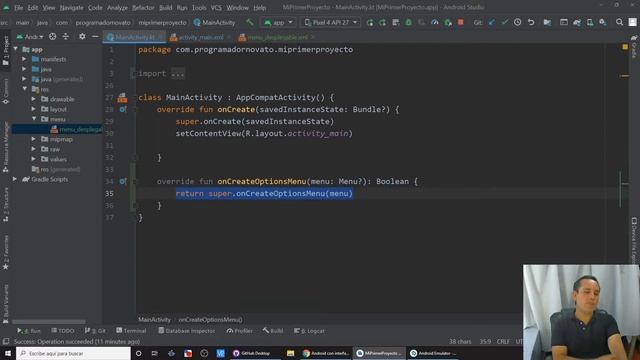640x360 pixels.
Task: Expand the java folder arrow
Action: (24, 69)
